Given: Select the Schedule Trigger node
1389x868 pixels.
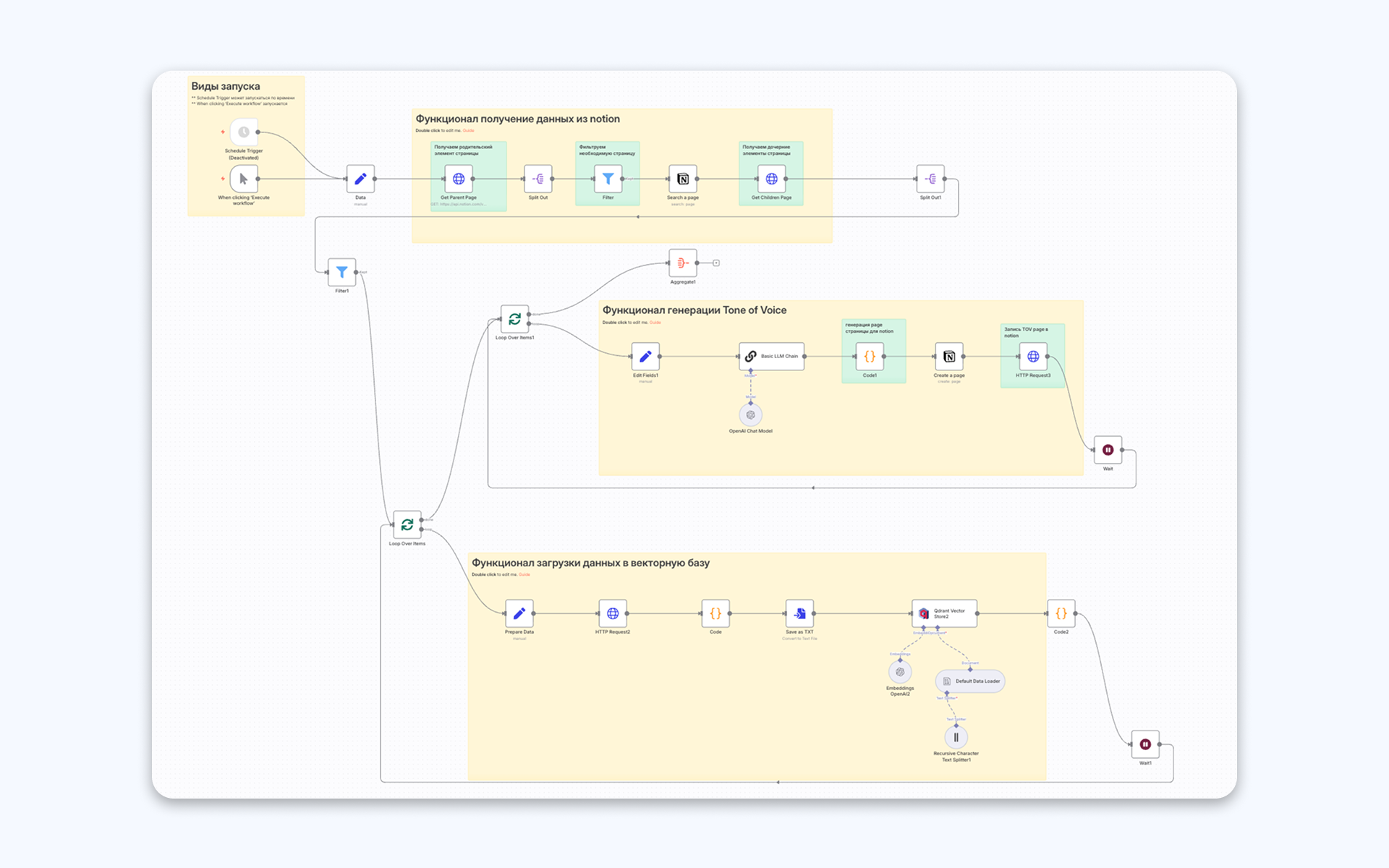Looking at the screenshot, I should 244,132.
